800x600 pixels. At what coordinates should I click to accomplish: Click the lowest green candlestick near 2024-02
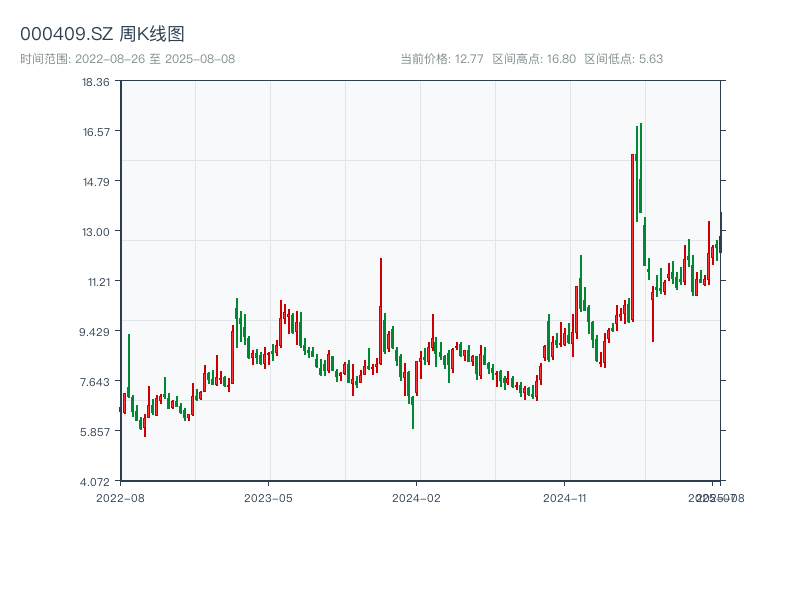click(x=413, y=412)
